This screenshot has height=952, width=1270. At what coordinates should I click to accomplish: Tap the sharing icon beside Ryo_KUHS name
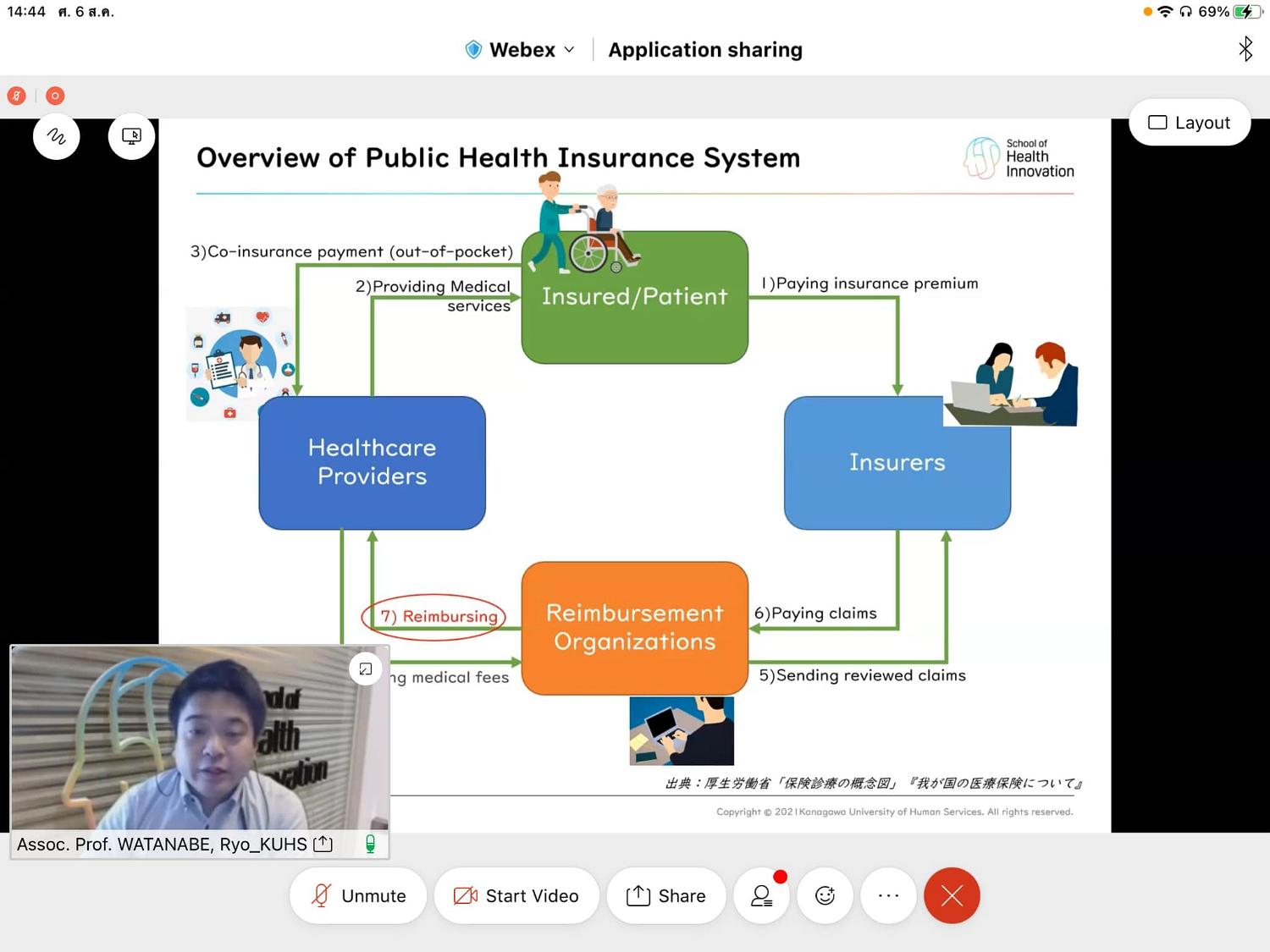click(x=323, y=844)
